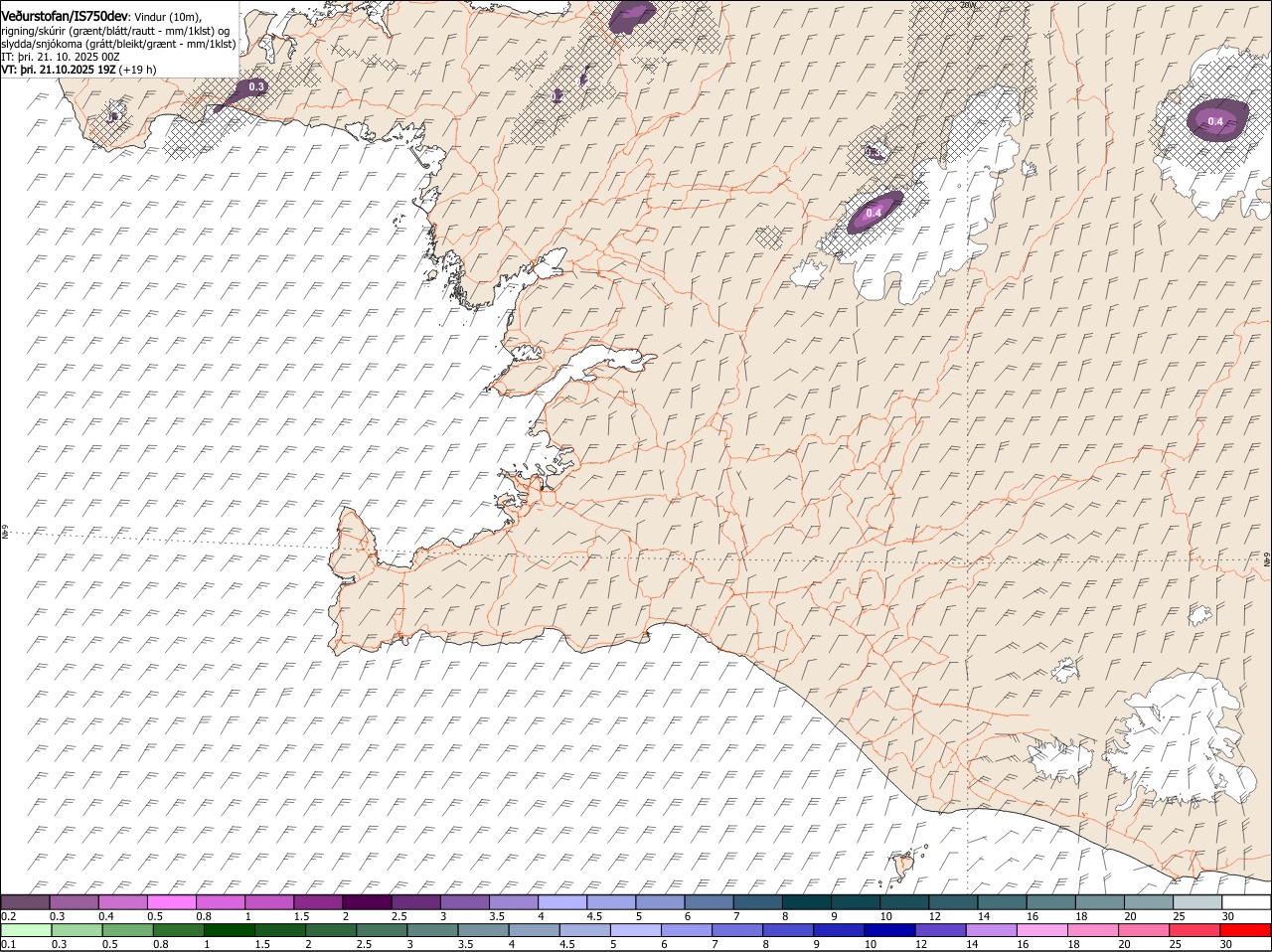This screenshot has width=1272, height=952.
Task: Select lower legend light pink swatch at 16
Action: coord(1040,931)
